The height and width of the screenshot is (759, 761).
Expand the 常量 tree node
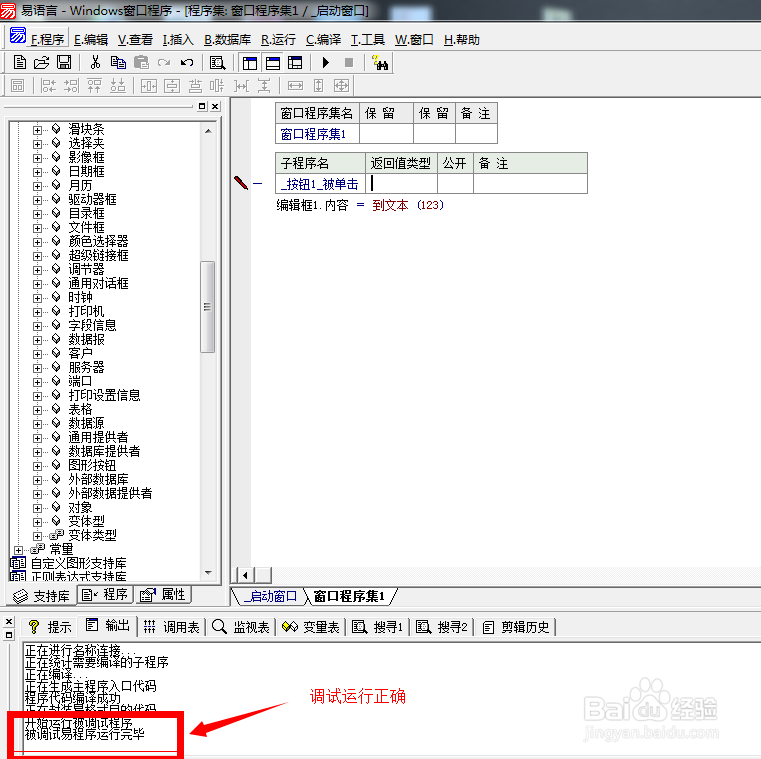(x=18, y=550)
